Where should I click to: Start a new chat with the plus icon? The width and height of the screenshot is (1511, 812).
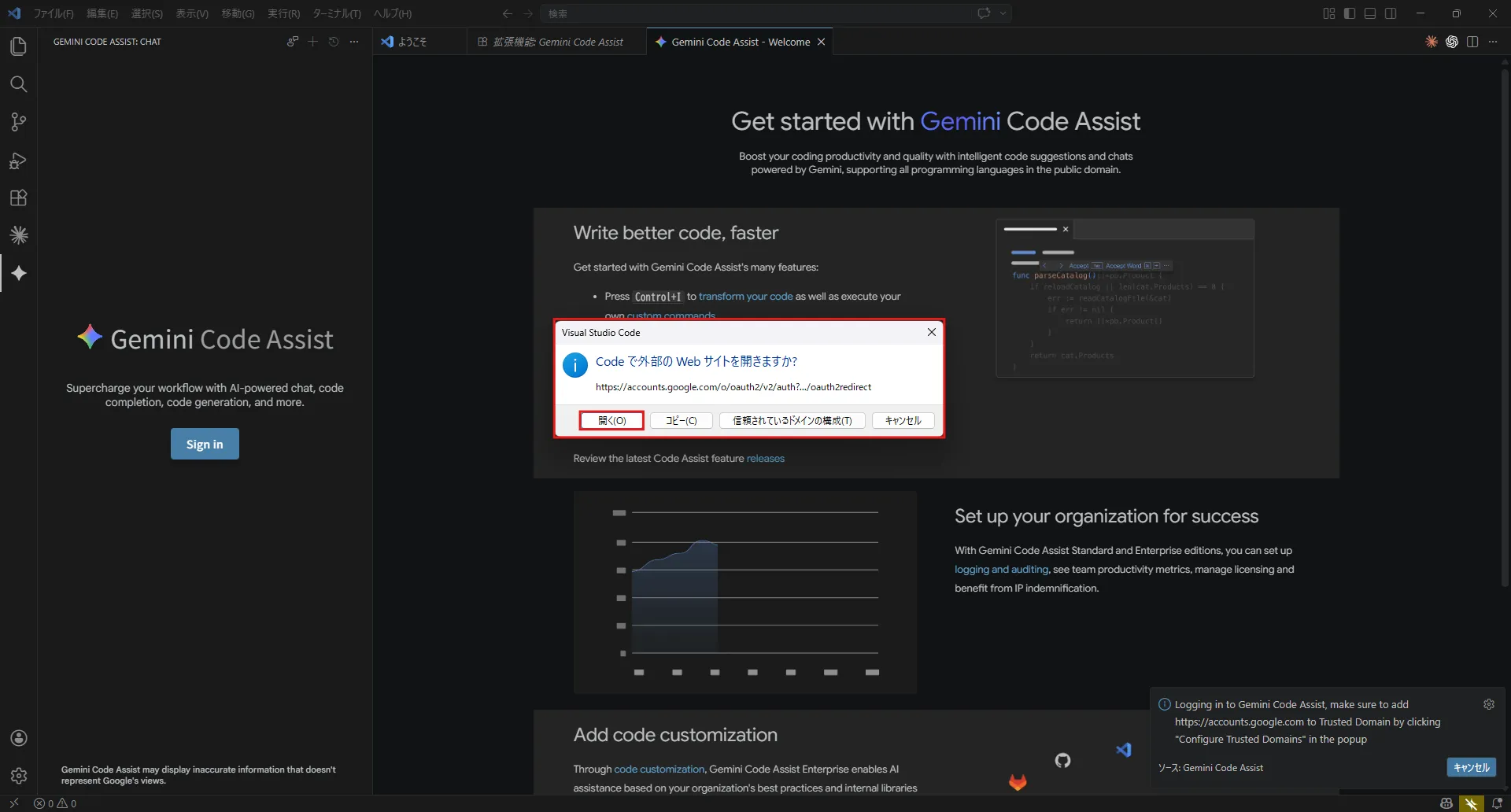(313, 42)
